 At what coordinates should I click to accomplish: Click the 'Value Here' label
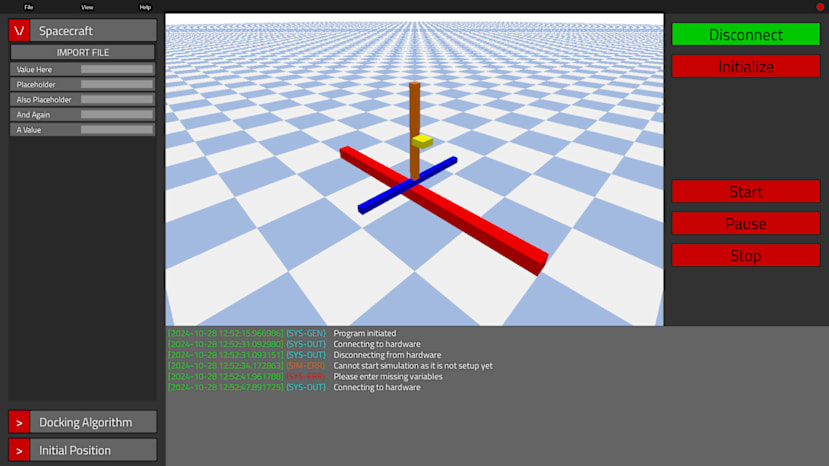tap(34, 69)
